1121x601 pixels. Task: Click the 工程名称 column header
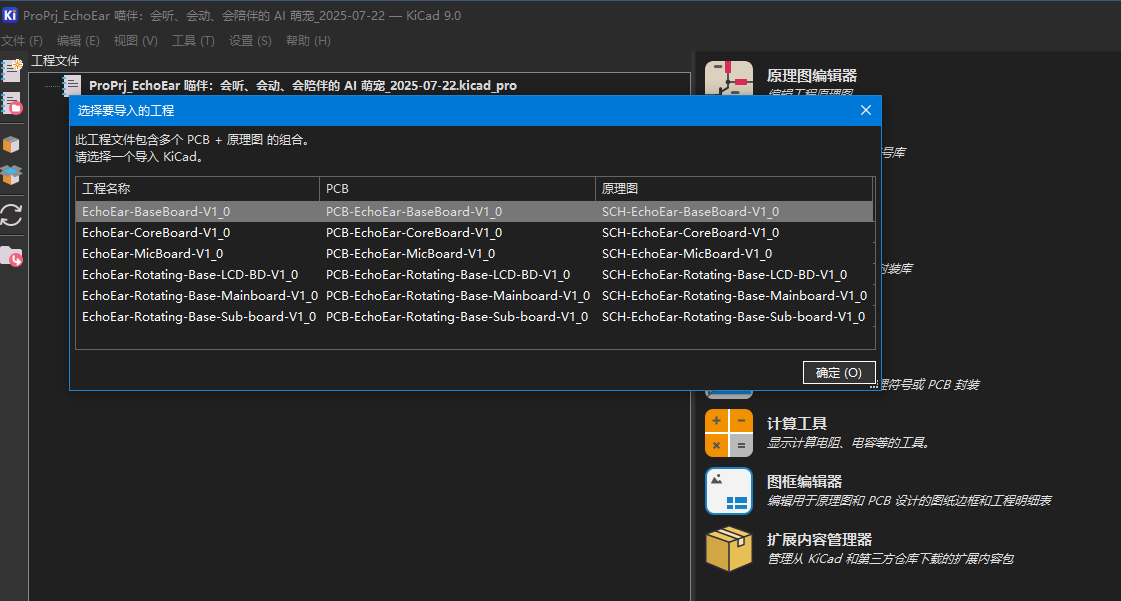[197, 189]
